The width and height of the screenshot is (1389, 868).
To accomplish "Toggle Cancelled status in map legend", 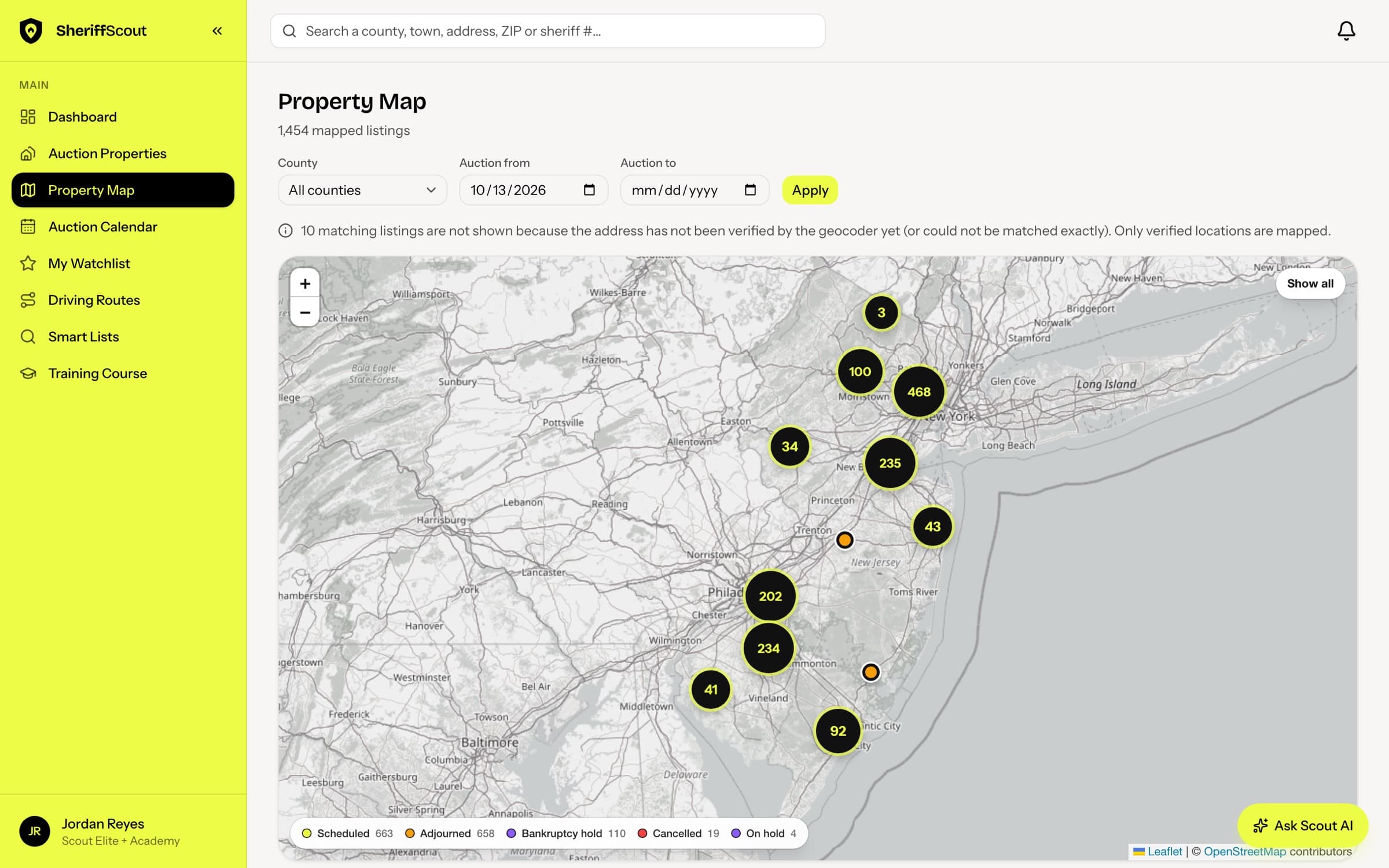I will pyautogui.click(x=678, y=833).
